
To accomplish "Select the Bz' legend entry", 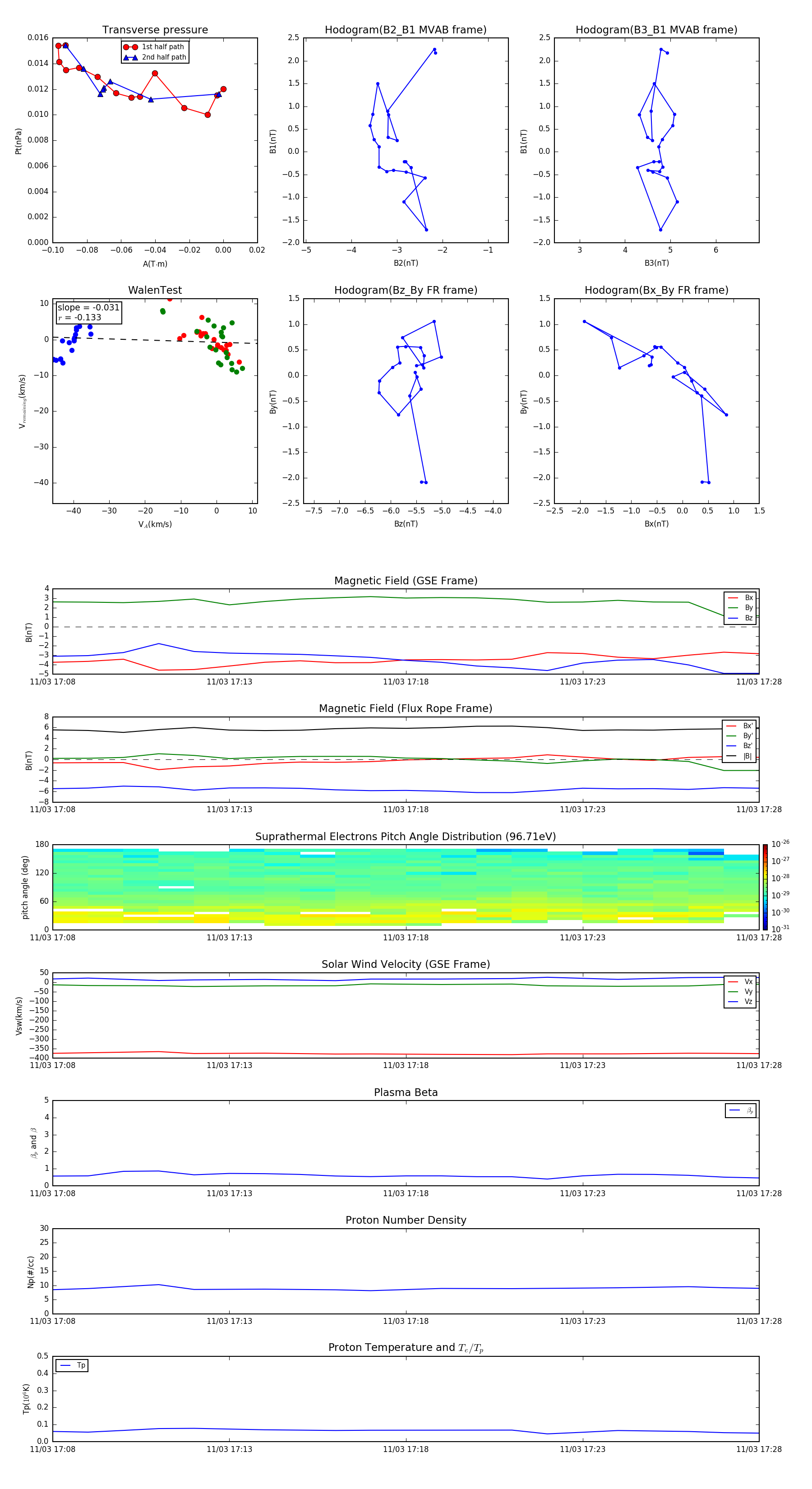I will 739,746.
